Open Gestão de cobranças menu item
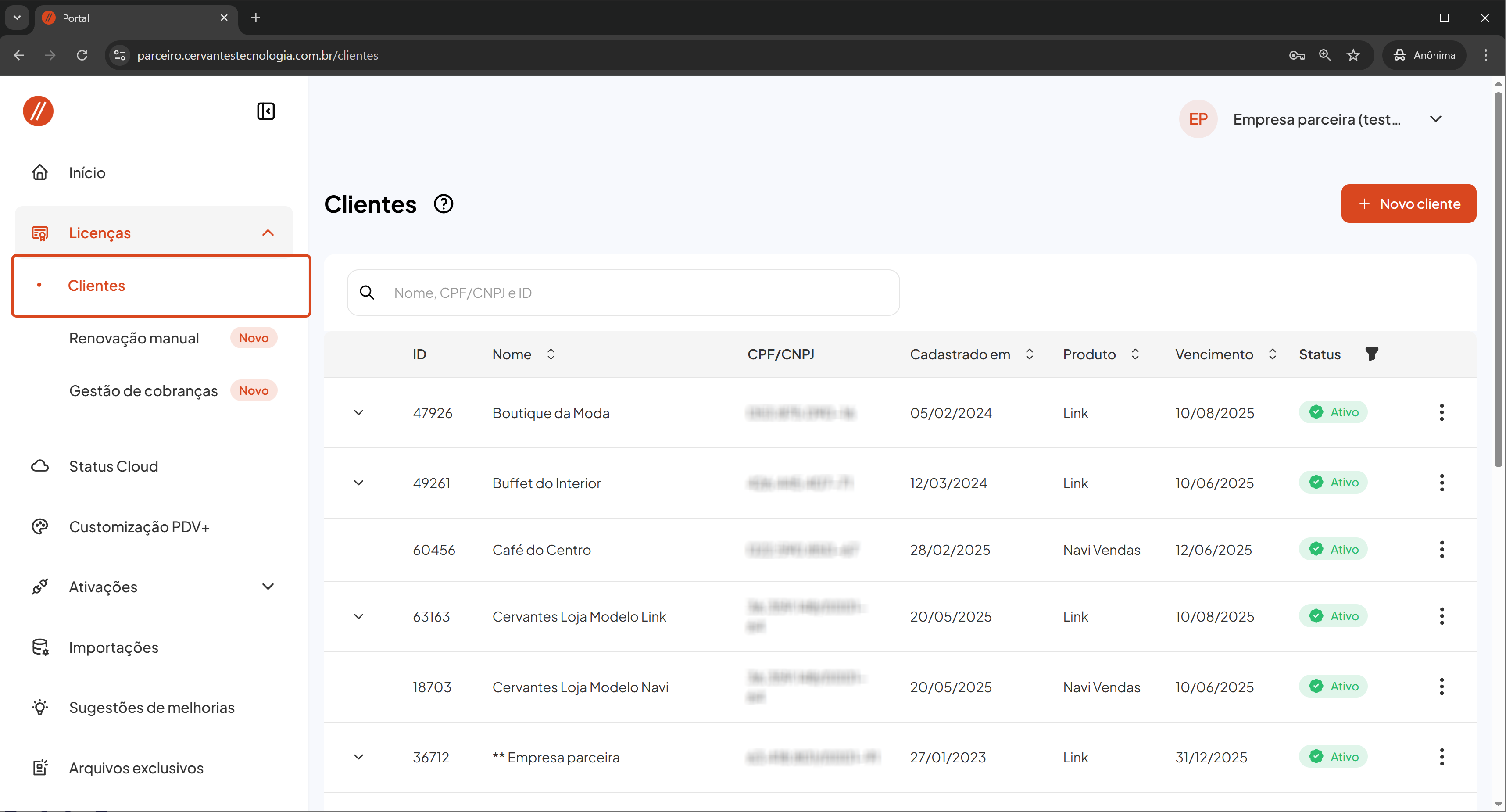The height and width of the screenshot is (812, 1506). [143, 390]
